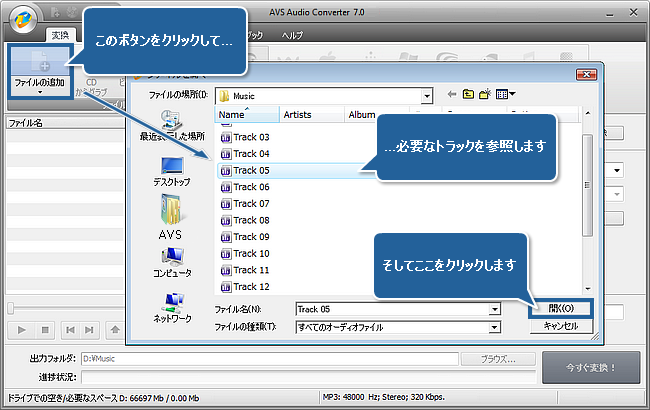This screenshot has width=650, height=410.
Task: Click Track 10 audio file icon
Action: pyautogui.click(x=226, y=254)
